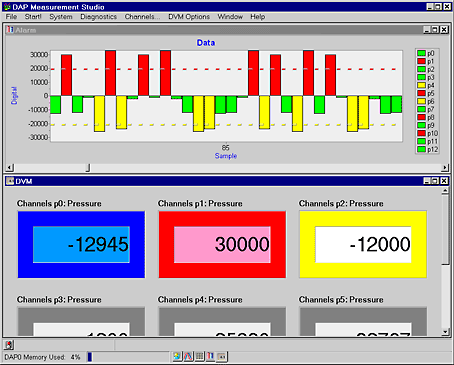The height and width of the screenshot is (365, 454).
Task: Toggle the p0 legend entry
Action: click(x=426, y=53)
